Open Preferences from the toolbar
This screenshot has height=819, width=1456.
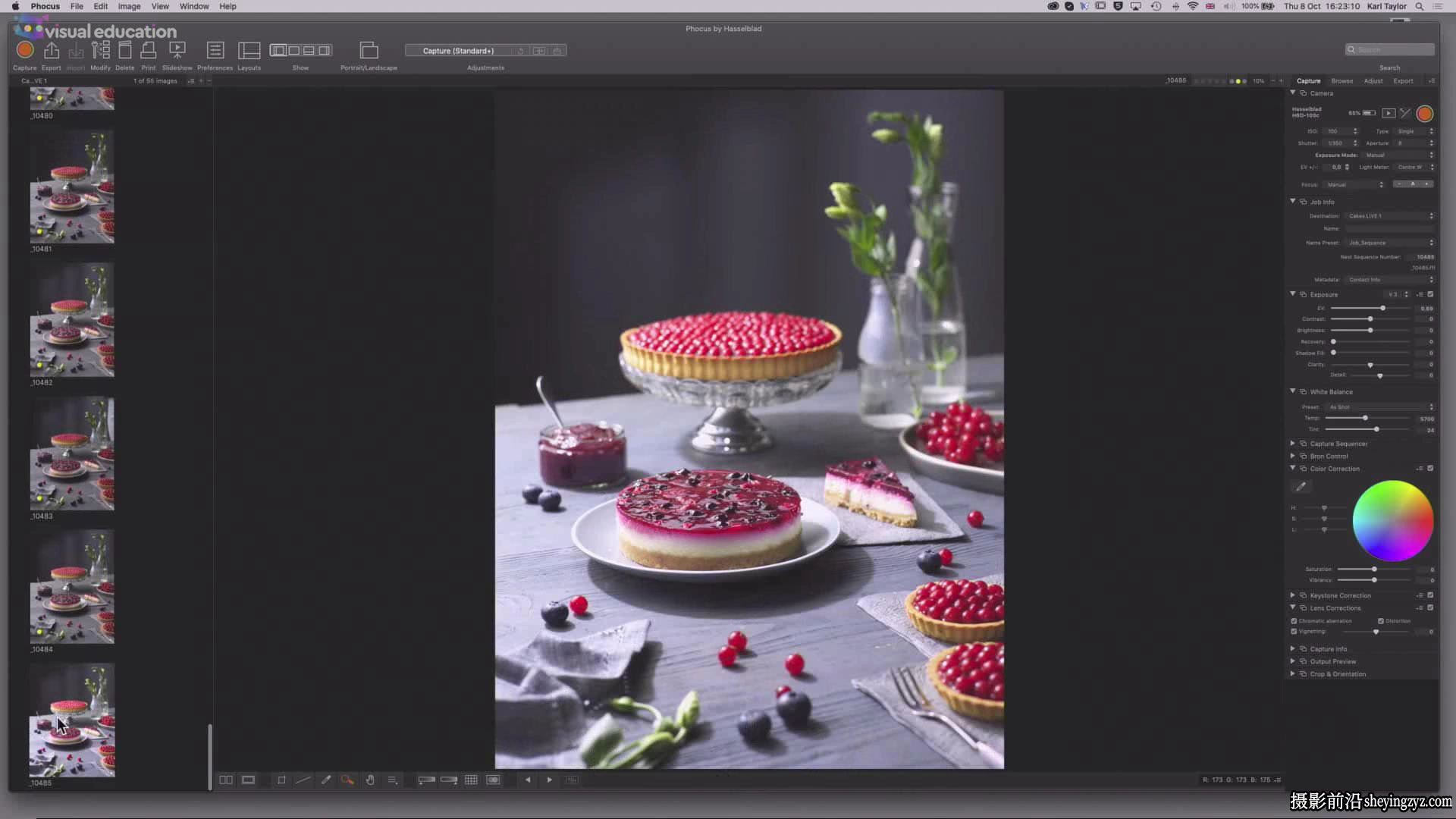click(215, 50)
